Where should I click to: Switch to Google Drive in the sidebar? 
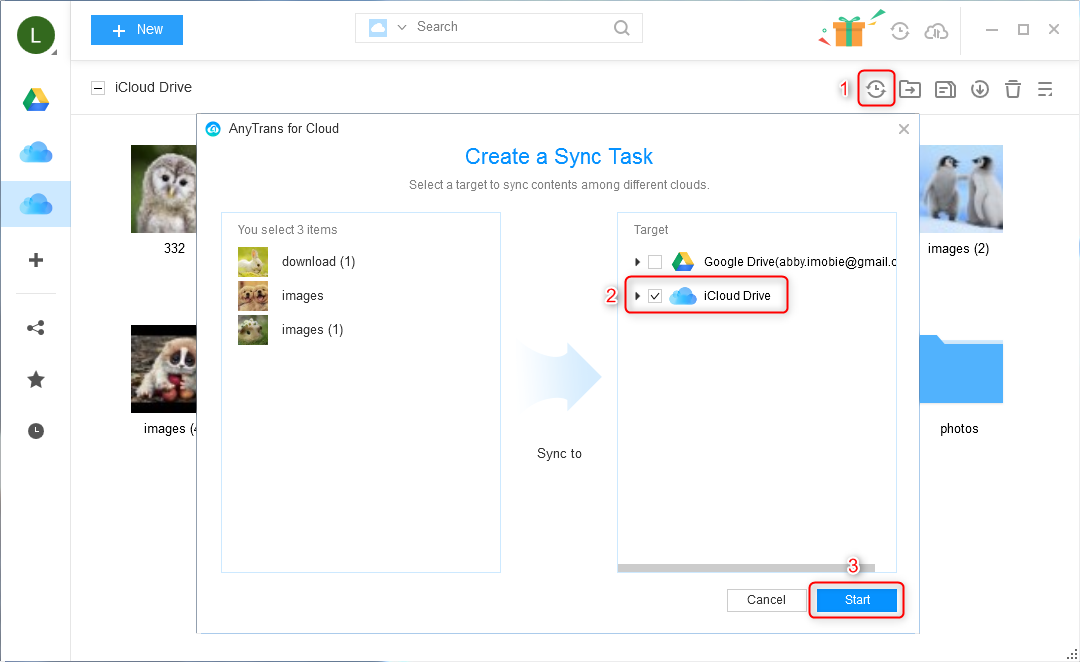click(36, 100)
